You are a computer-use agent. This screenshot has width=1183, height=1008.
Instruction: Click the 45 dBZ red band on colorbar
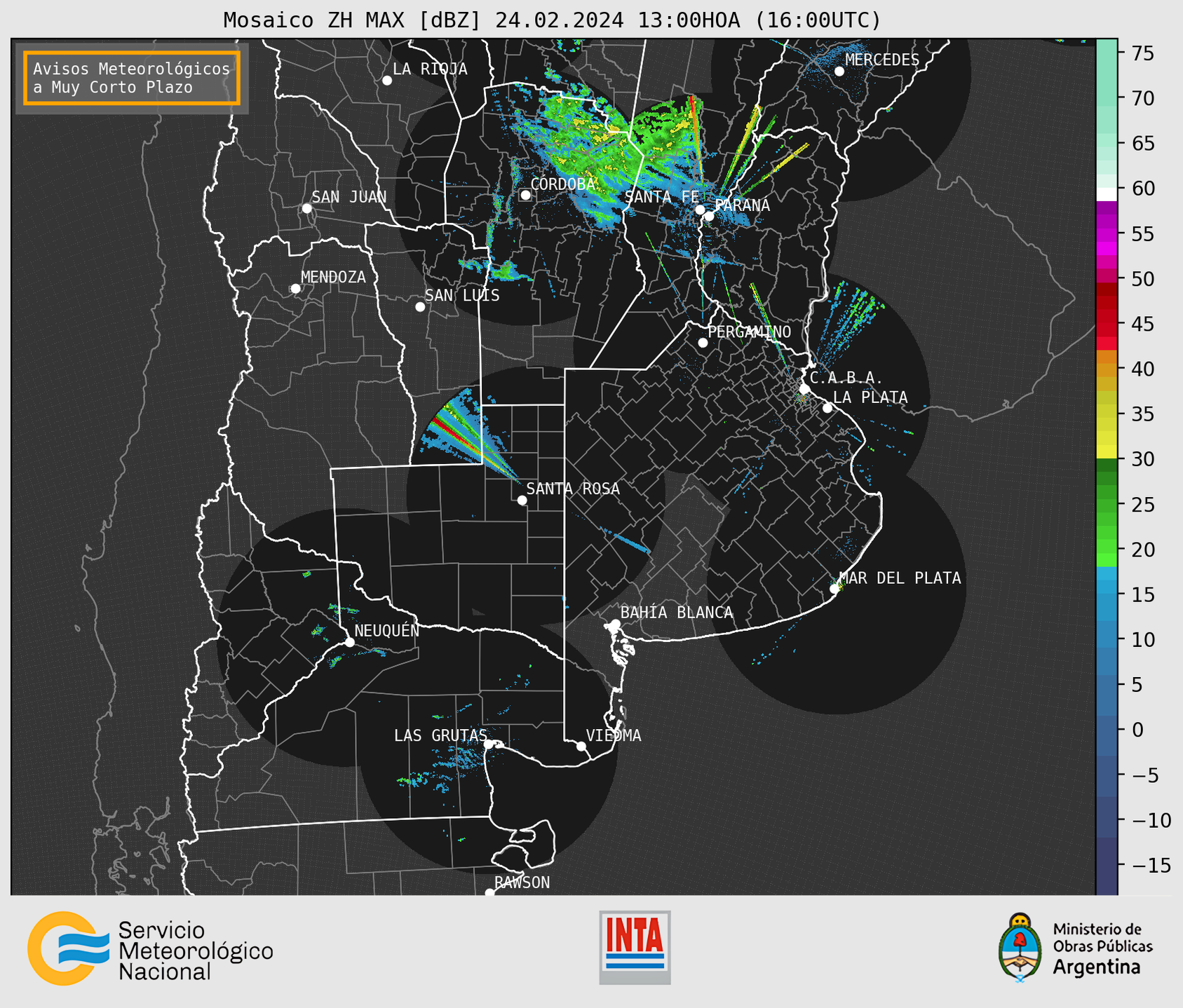tap(1107, 324)
